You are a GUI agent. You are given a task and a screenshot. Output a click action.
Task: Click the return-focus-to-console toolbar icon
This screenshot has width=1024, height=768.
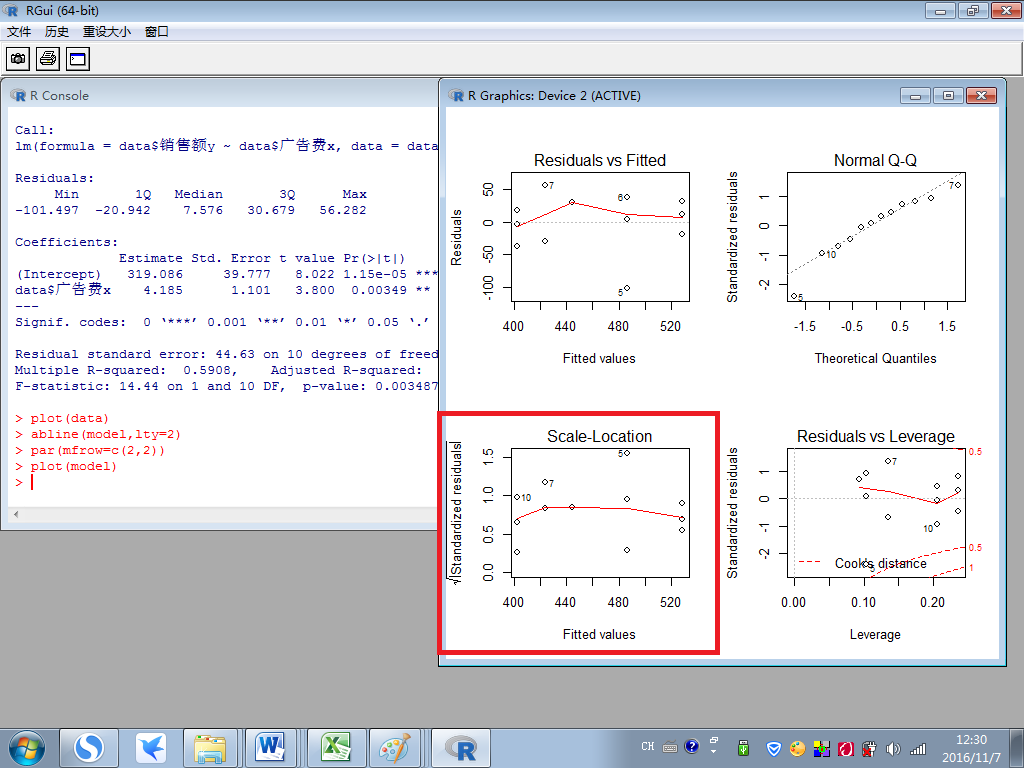point(78,59)
